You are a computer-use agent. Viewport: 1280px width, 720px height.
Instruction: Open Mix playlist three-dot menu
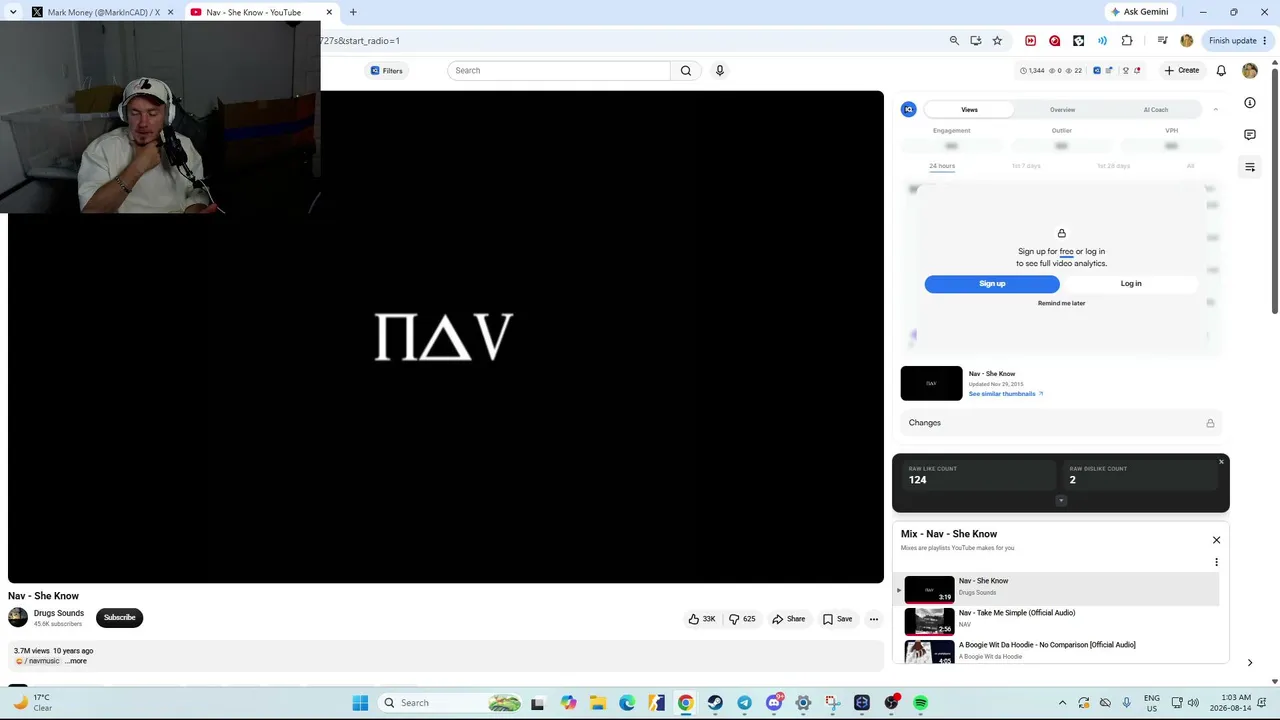coord(1216,562)
